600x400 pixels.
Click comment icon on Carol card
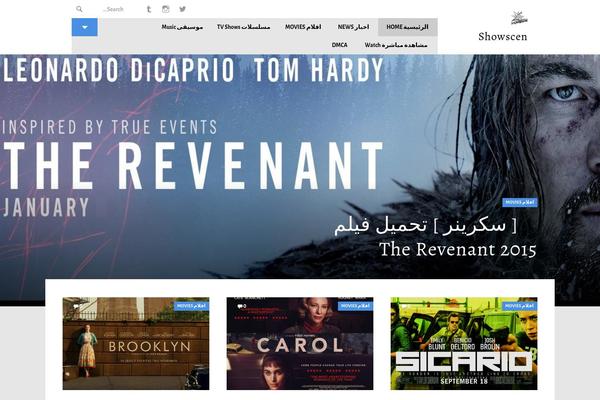pos(241,306)
